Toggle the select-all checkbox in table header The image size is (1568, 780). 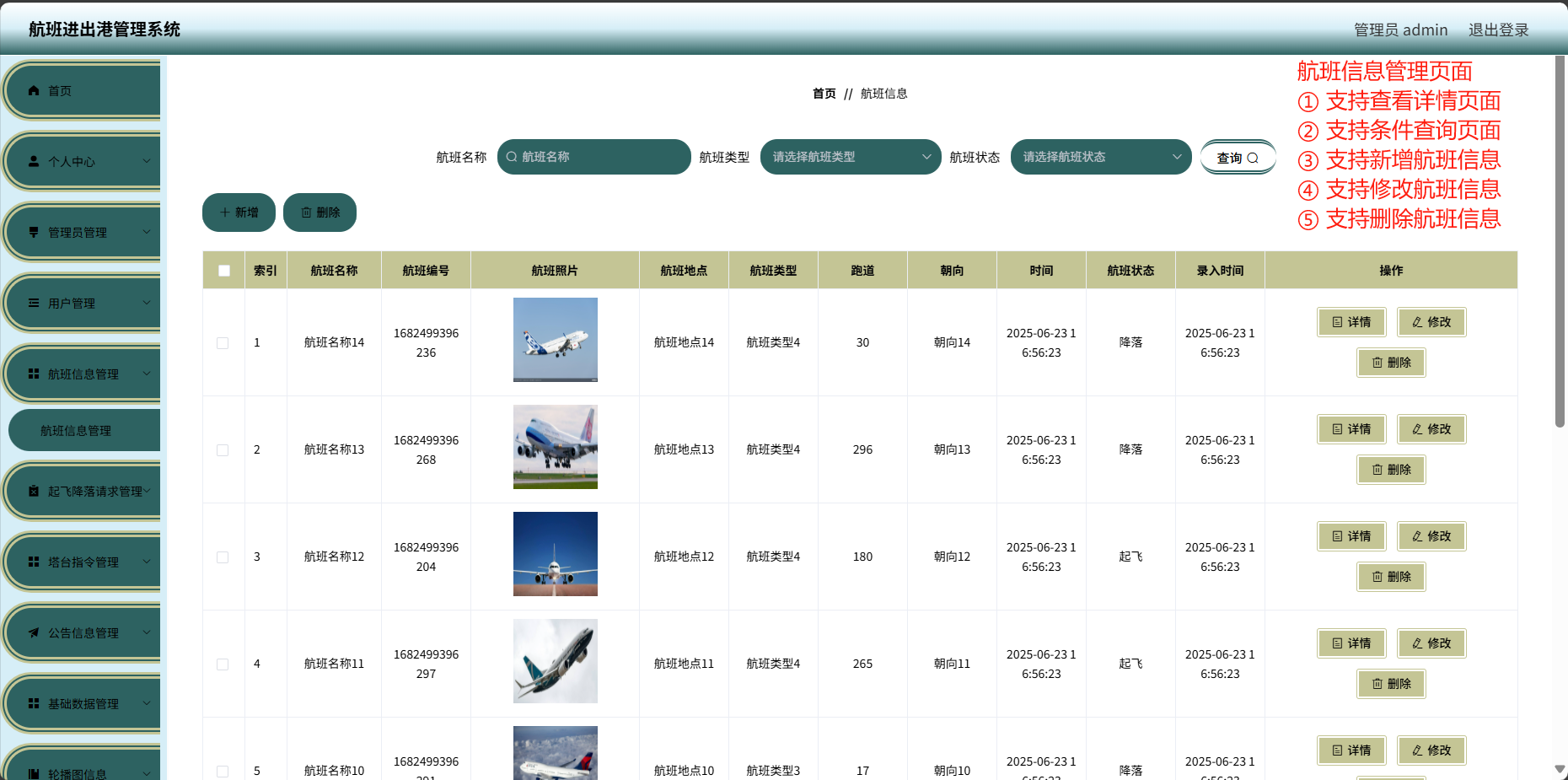click(223, 270)
